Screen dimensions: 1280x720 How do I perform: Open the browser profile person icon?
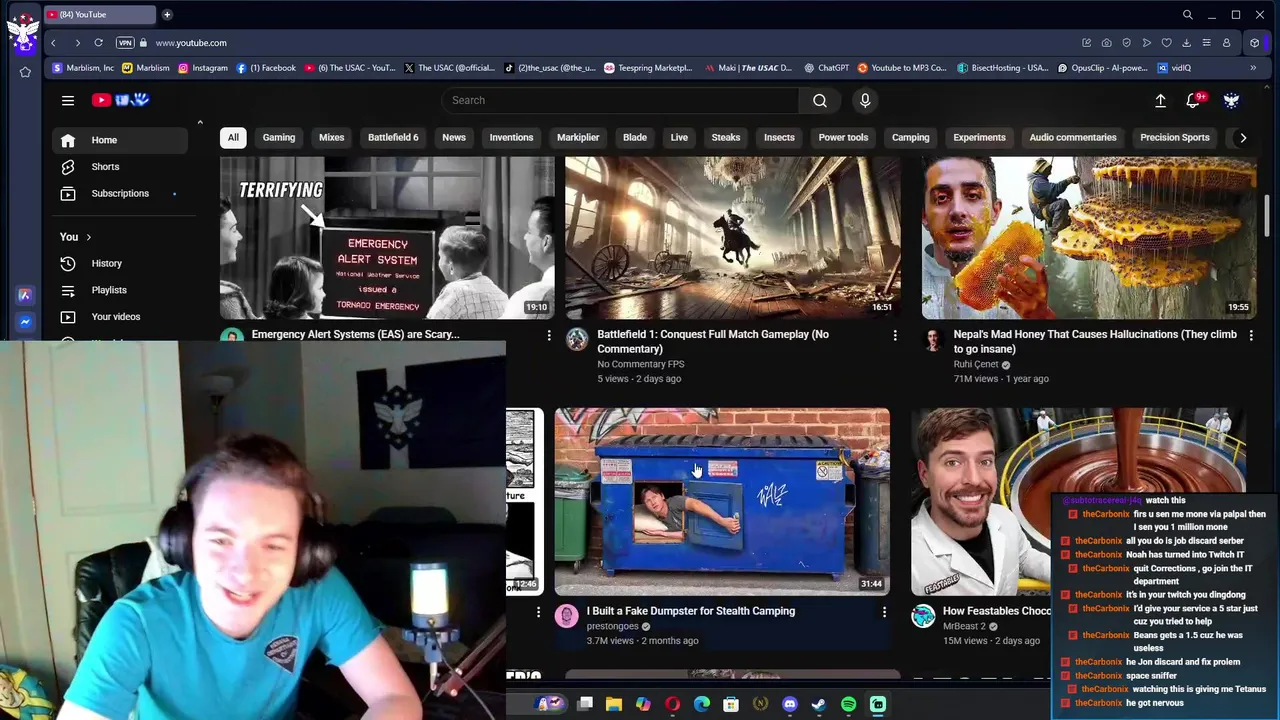tap(1226, 43)
